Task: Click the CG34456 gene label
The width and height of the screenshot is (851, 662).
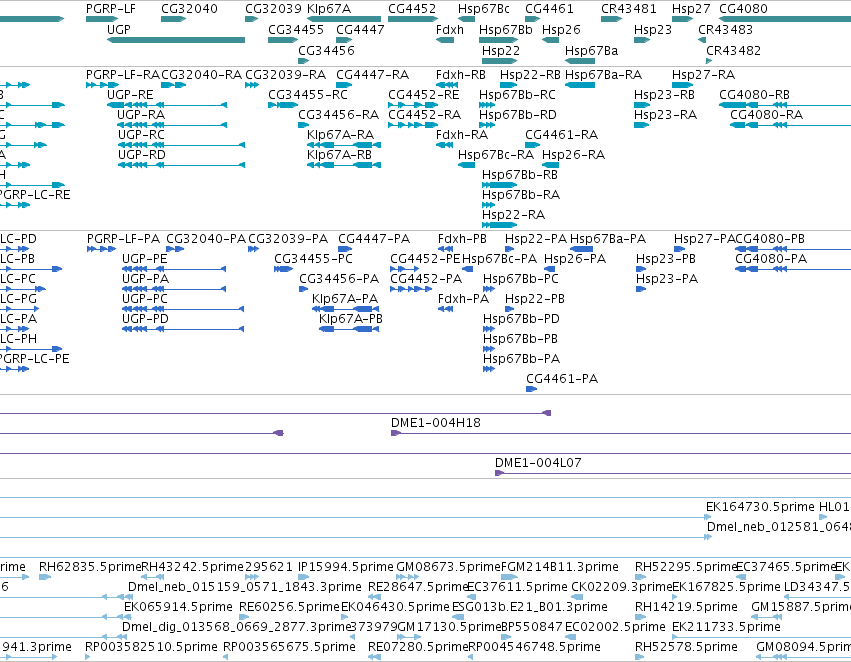Action: (326, 50)
